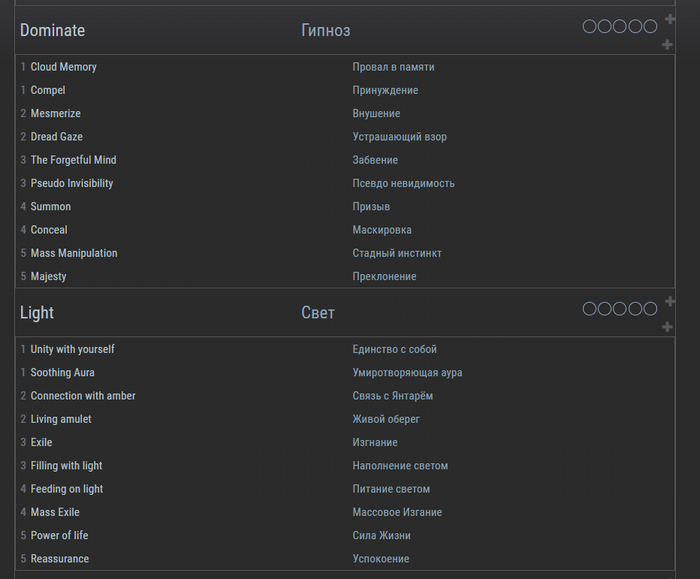Set Dominate rating to the first dot
700x579 pixels.
[x=590, y=26]
